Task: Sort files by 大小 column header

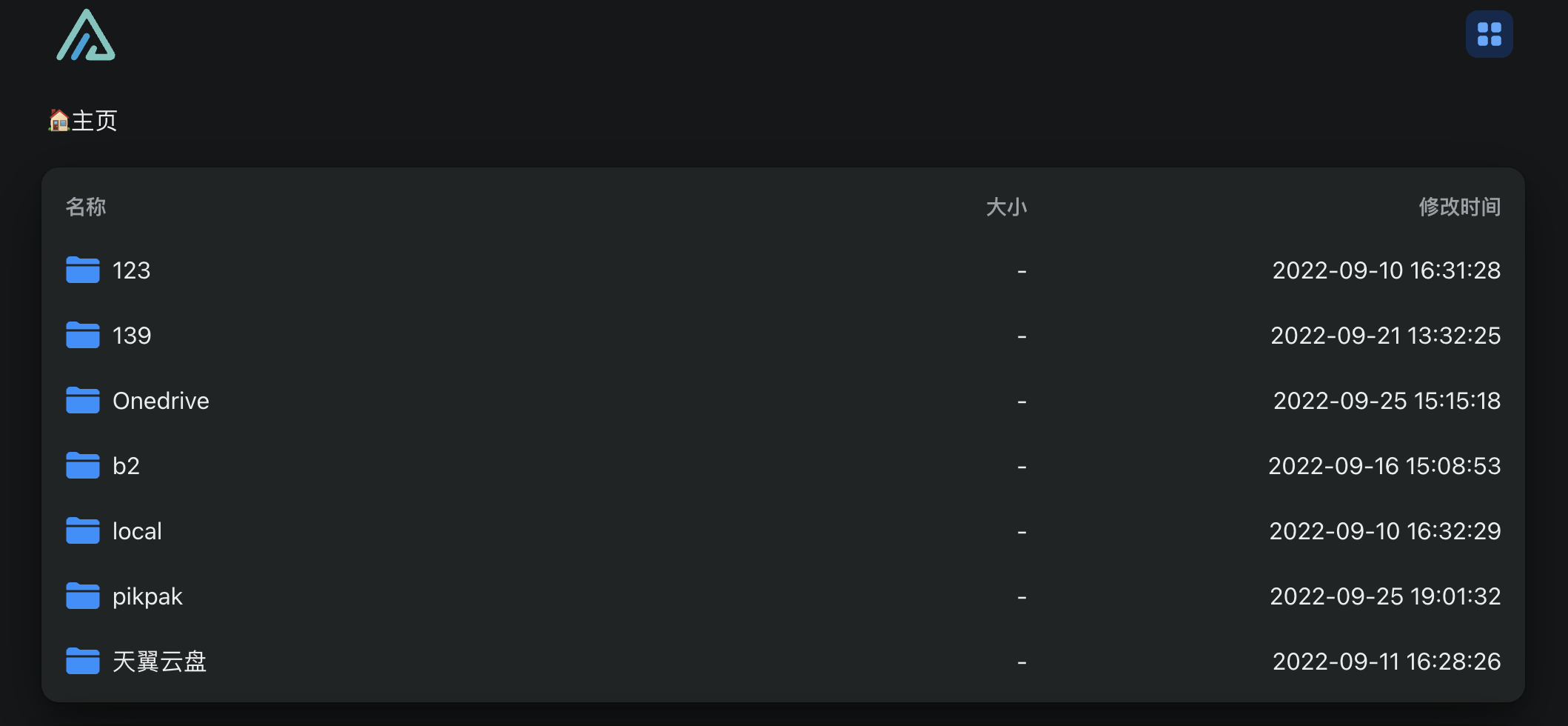Action: pos(1006,207)
